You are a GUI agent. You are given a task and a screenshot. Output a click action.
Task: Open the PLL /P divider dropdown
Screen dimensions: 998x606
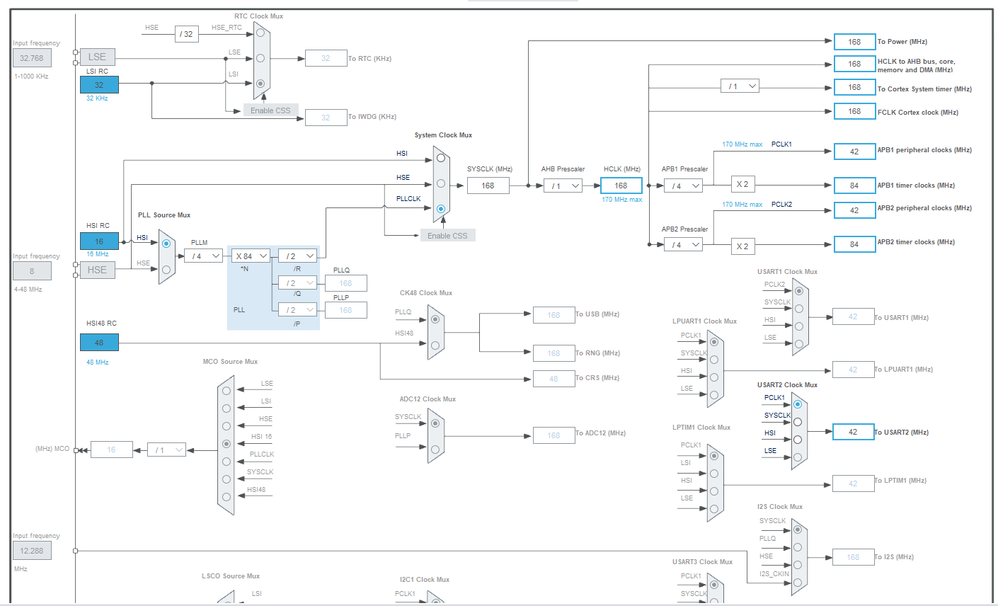[297, 310]
